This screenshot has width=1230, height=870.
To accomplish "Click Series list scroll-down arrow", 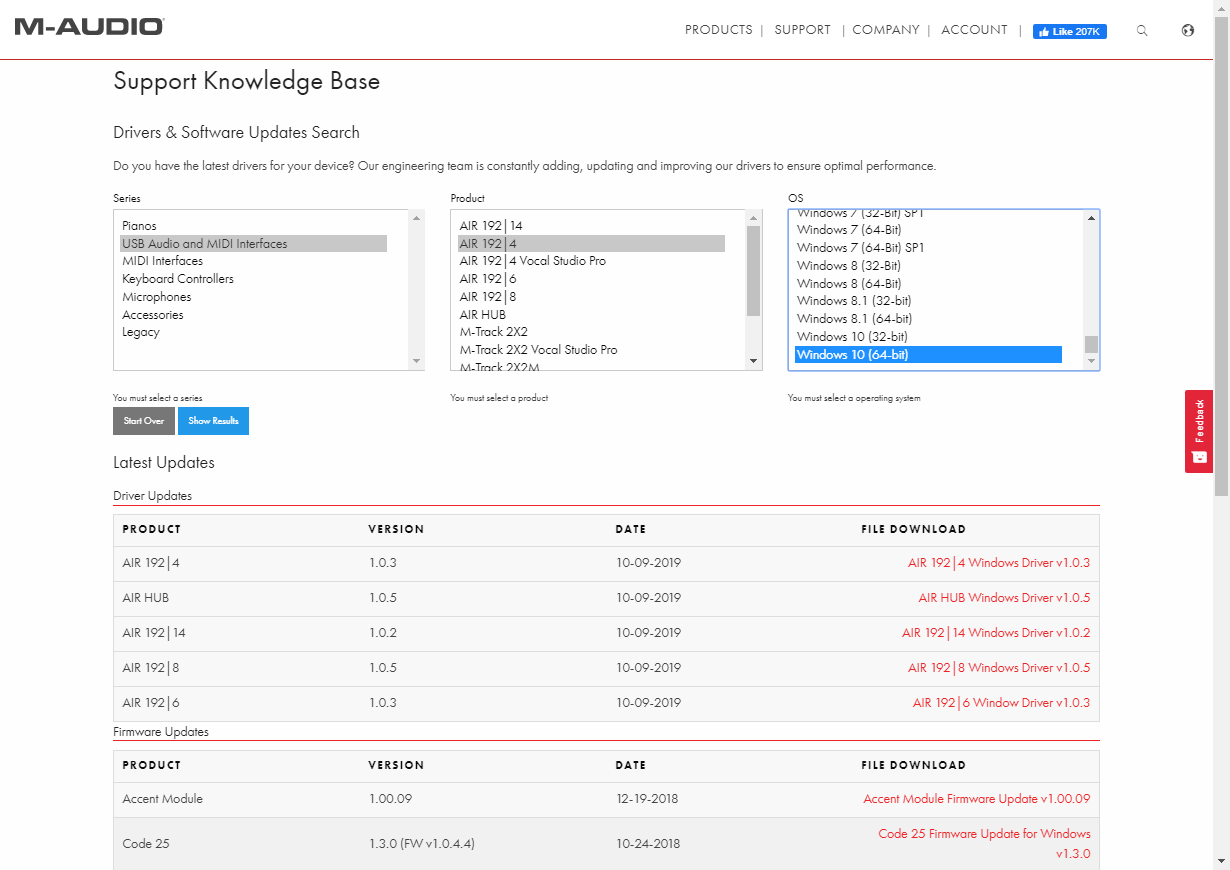I will pyautogui.click(x=417, y=361).
